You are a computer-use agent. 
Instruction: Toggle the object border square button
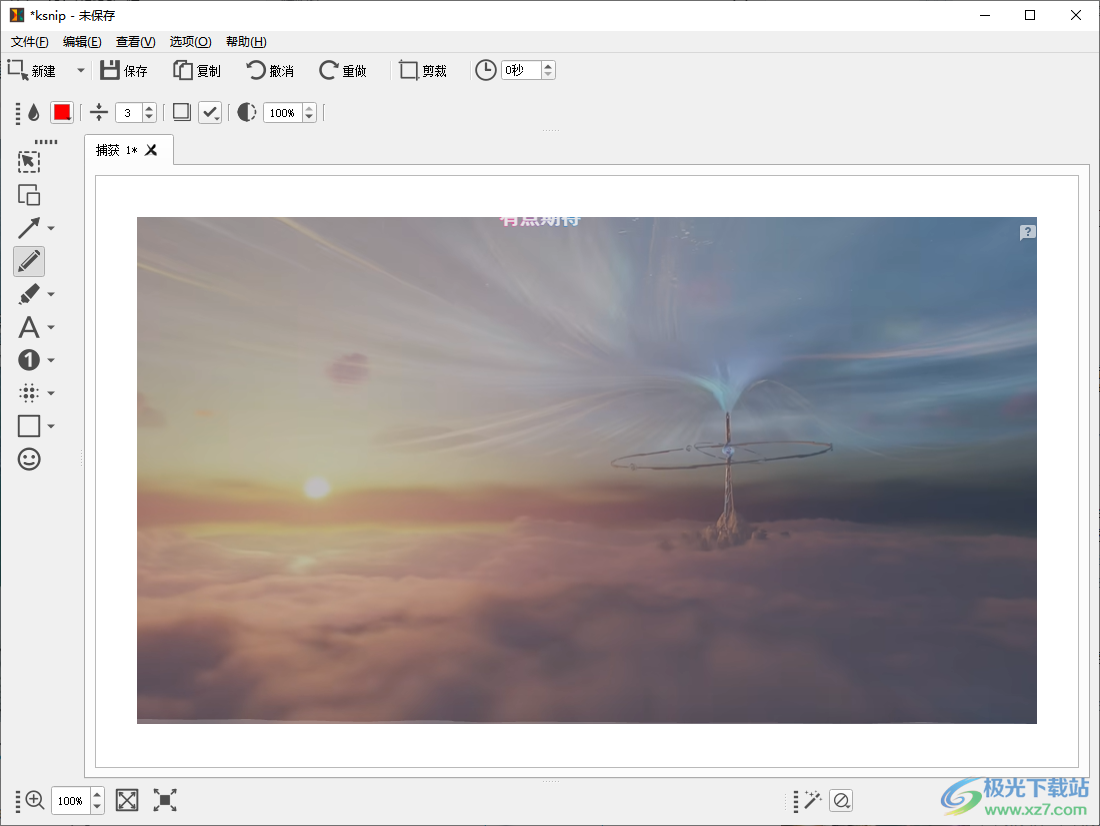(181, 112)
